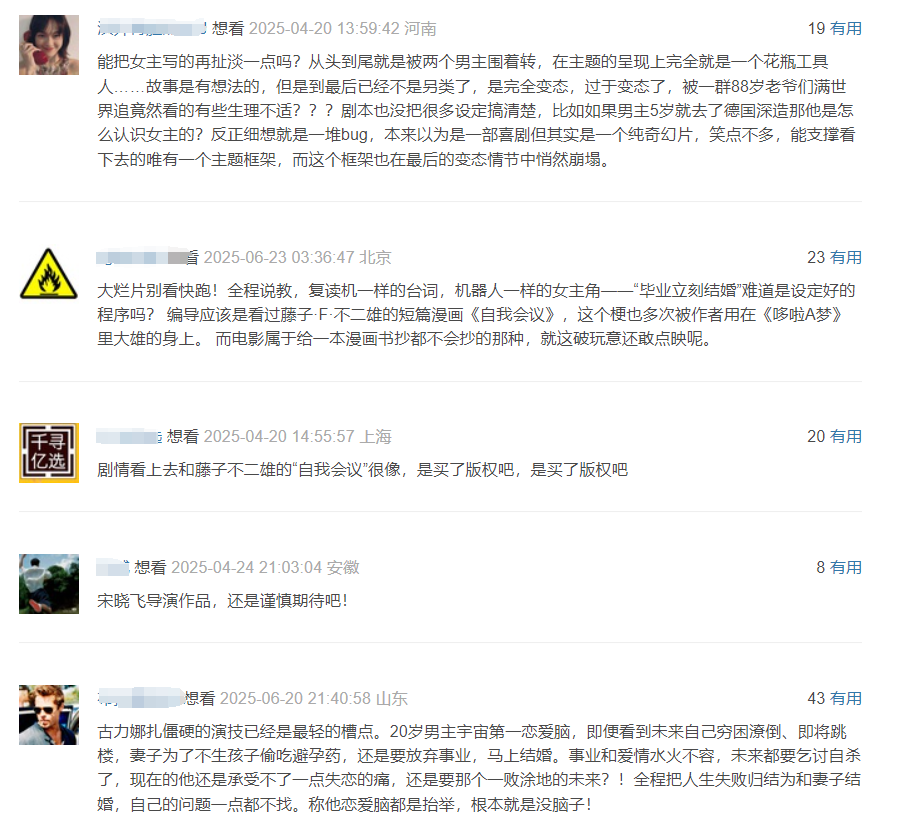The height and width of the screenshot is (831, 907).
Task: Click the flammable warning sign avatar
Action: point(49,274)
